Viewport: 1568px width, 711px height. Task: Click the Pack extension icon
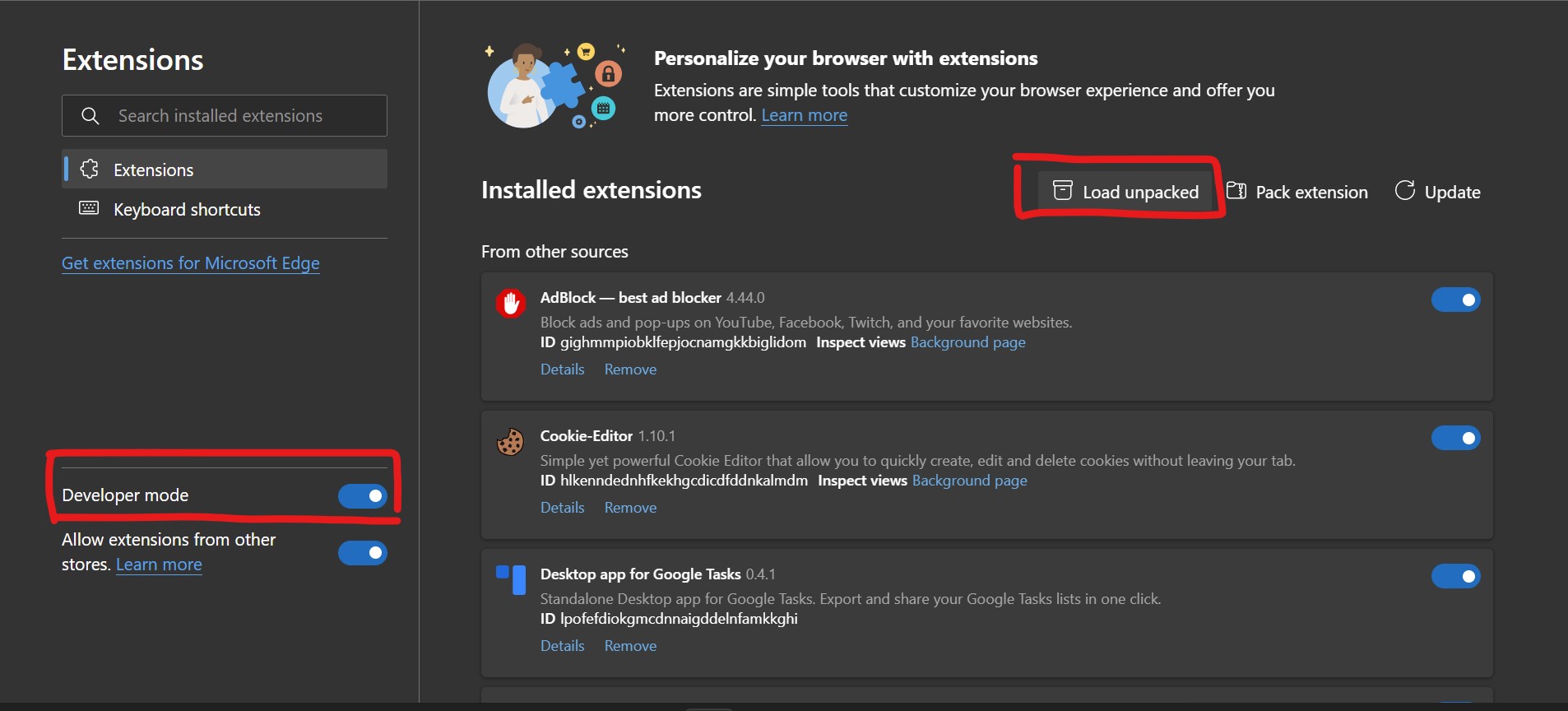[1236, 191]
